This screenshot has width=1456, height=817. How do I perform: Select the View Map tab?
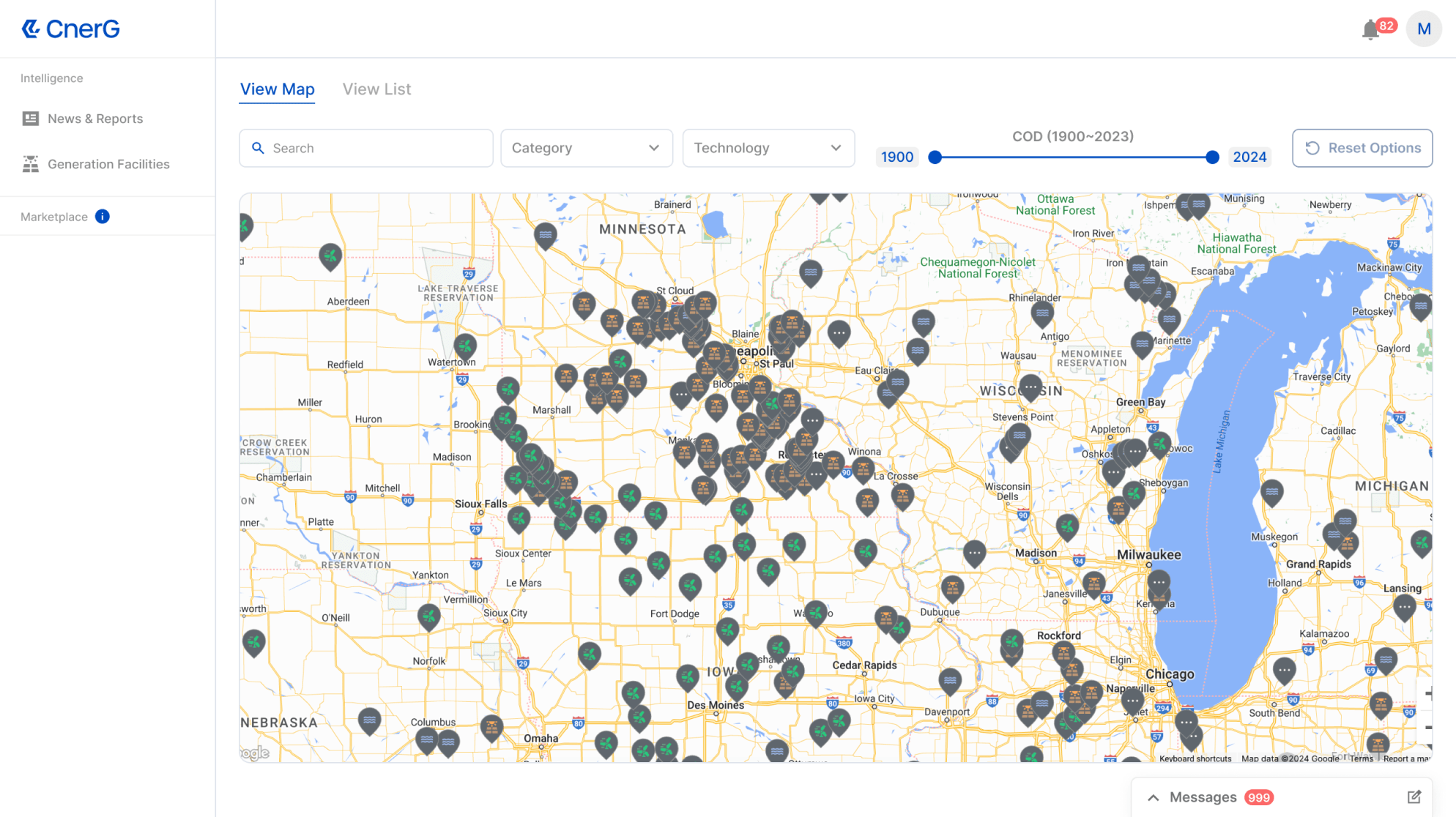click(277, 89)
